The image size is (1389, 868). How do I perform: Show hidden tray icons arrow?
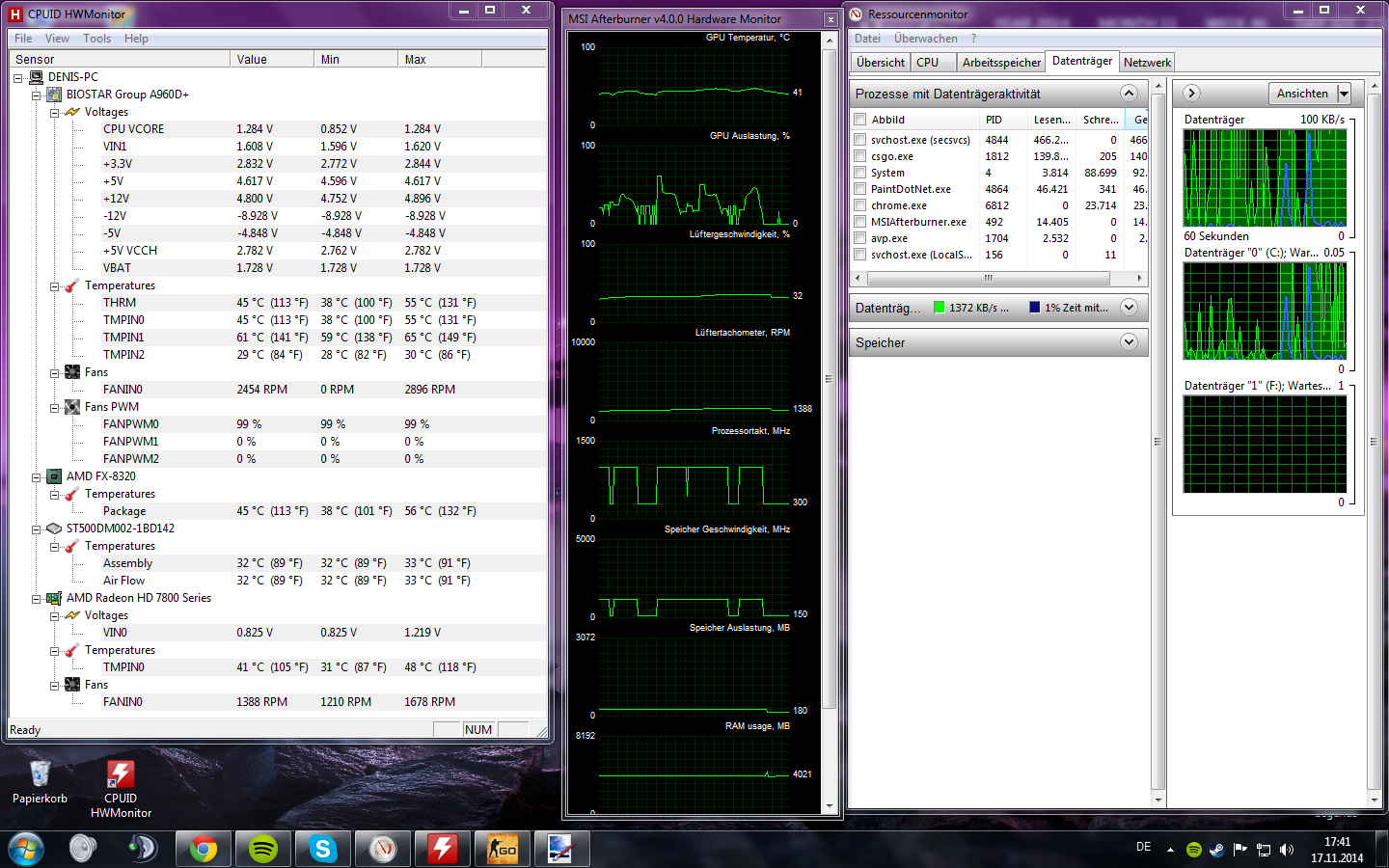[1170, 850]
